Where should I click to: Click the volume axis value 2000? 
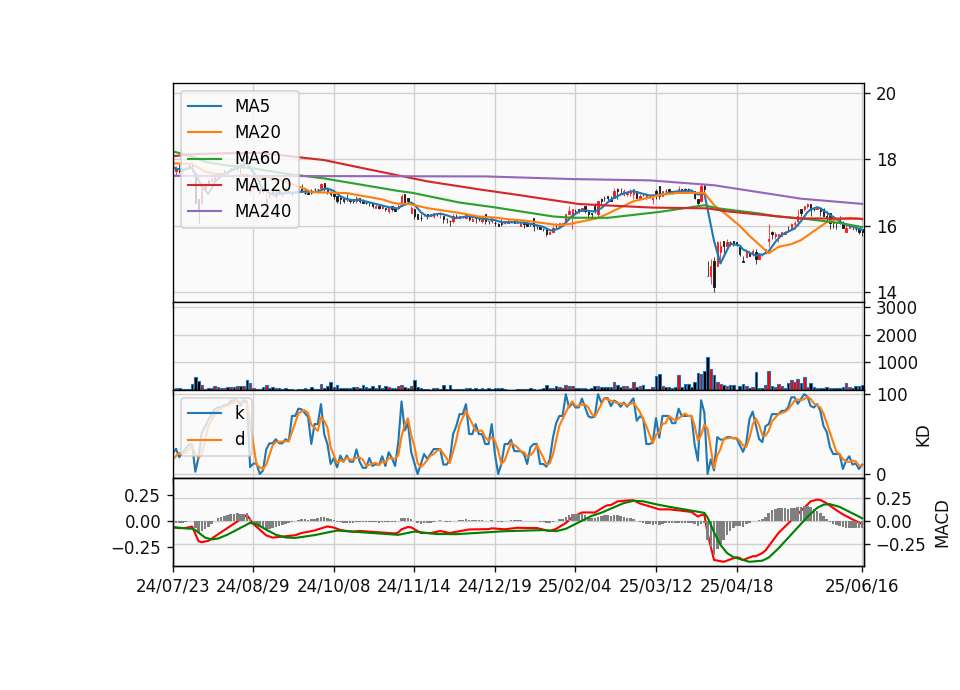(x=896, y=336)
